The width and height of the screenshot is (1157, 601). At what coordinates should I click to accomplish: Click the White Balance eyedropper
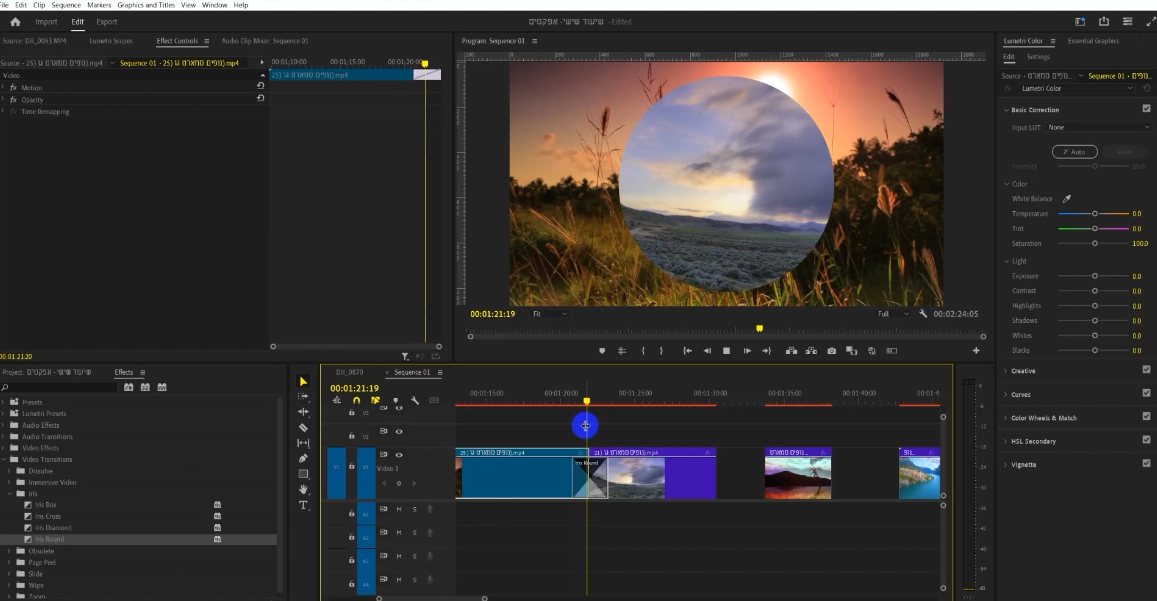[1066, 199]
